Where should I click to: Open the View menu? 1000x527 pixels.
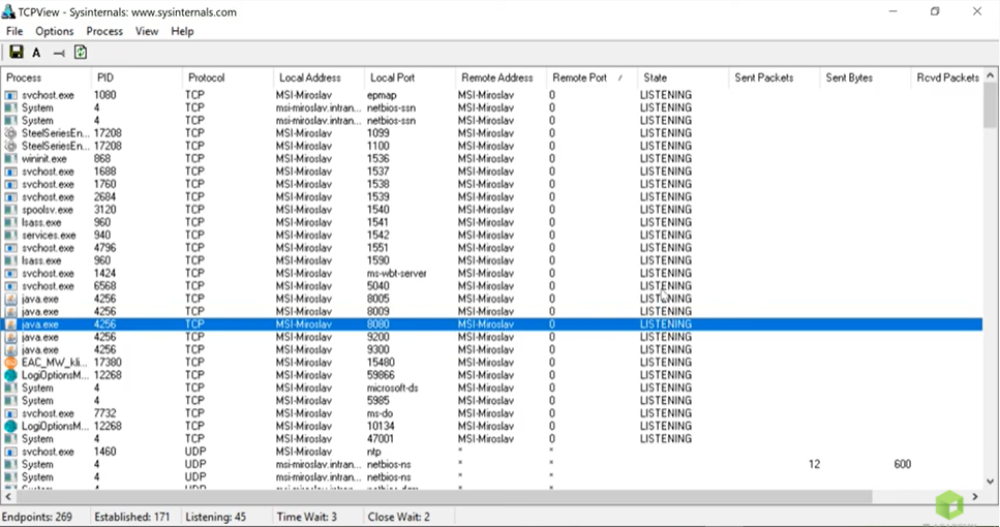147,31
